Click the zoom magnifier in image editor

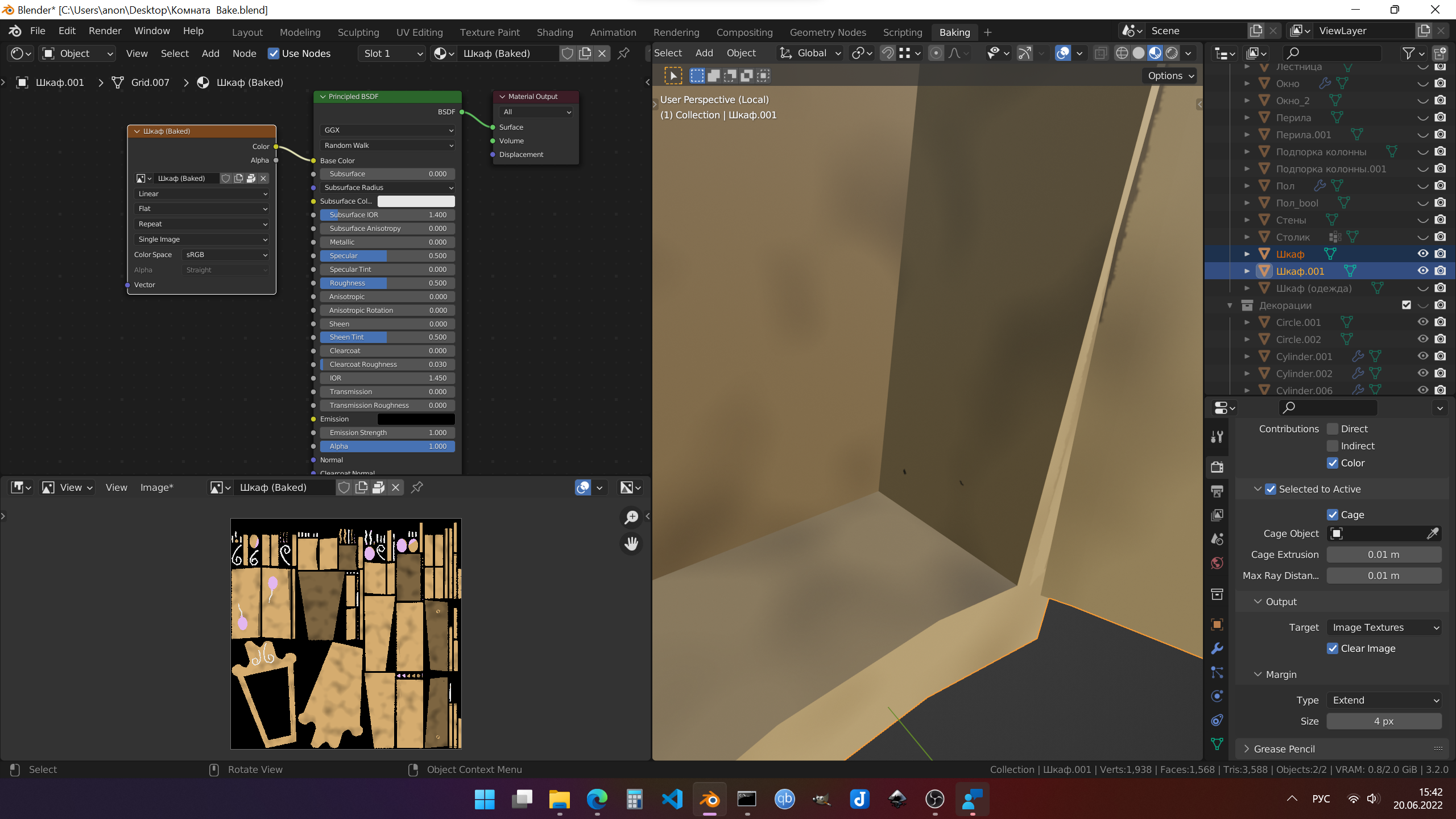point(631,517)
